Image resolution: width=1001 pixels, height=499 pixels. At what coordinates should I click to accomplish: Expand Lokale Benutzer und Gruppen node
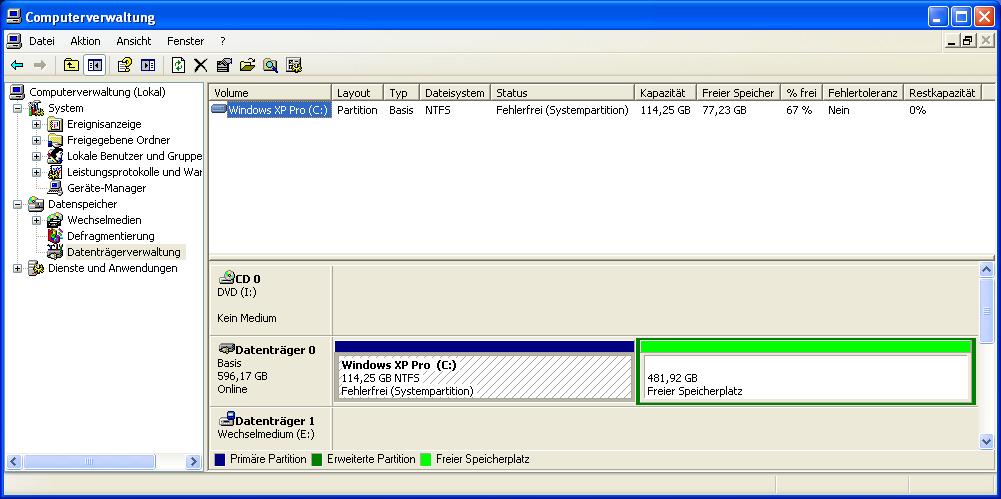tap(36, 156)
